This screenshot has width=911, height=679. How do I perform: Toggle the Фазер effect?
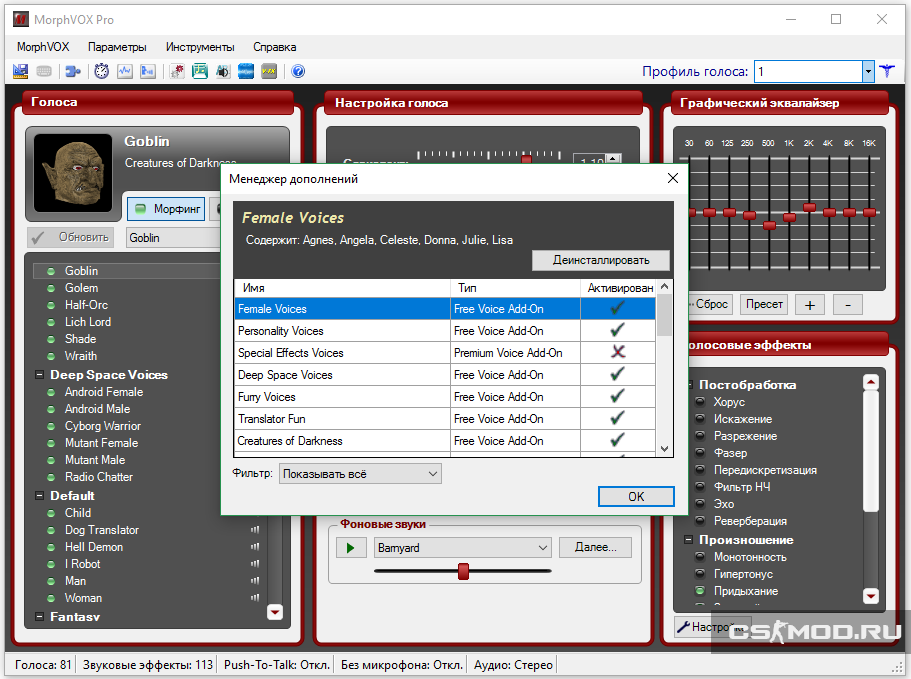pos(701,453)
